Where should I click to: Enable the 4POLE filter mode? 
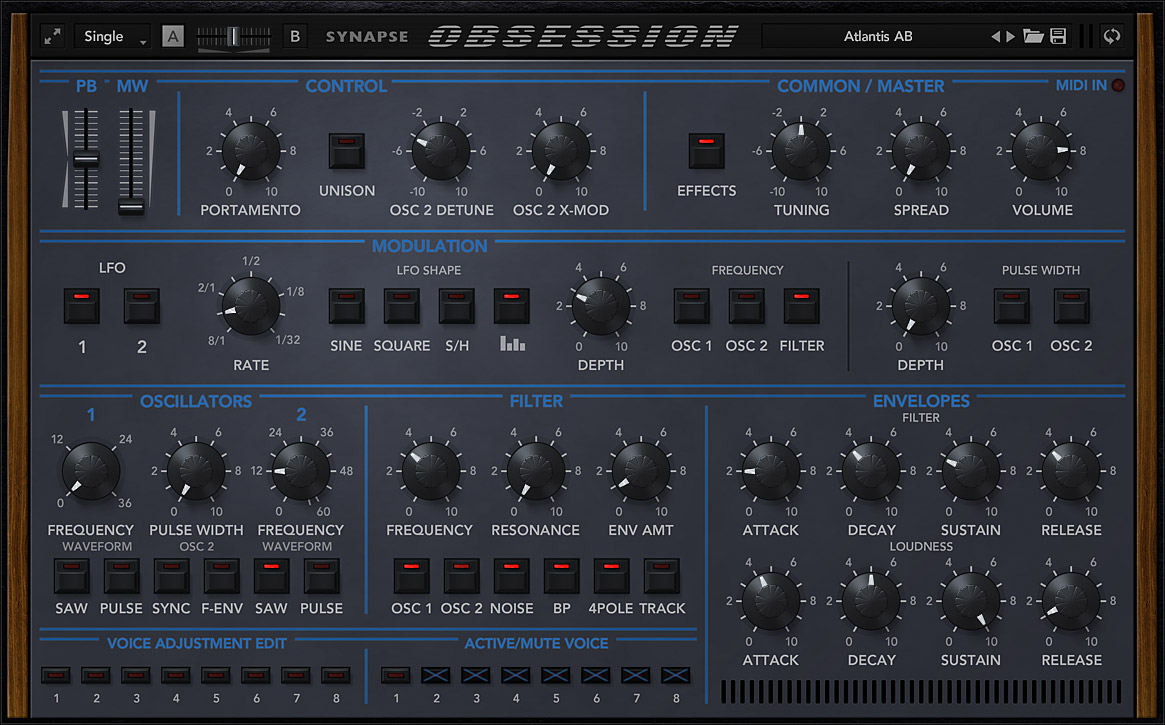(x=611, y=573)
